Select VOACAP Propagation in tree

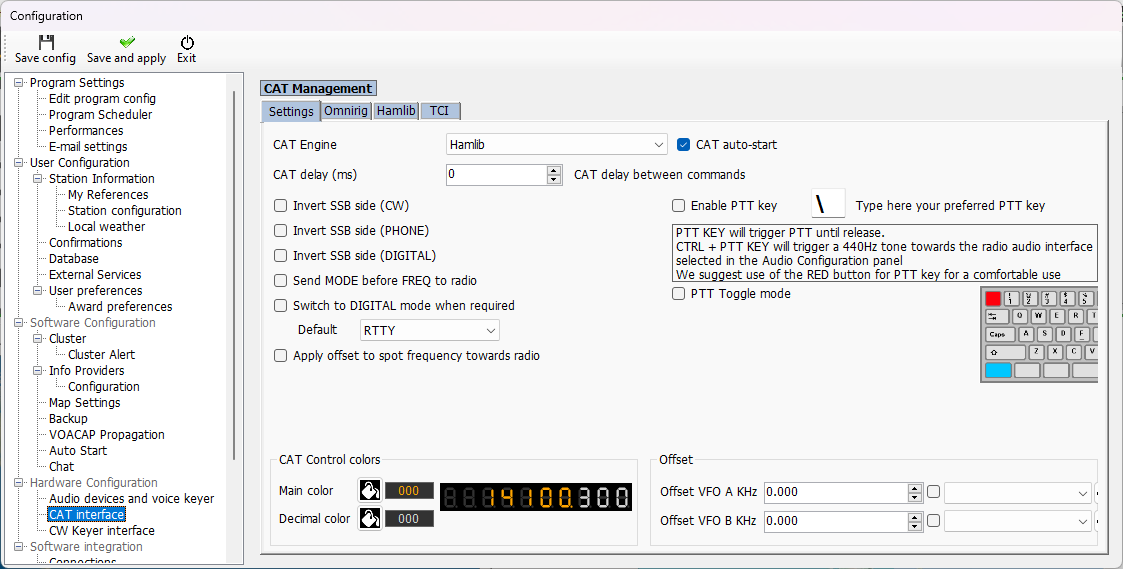pos(107,435)
